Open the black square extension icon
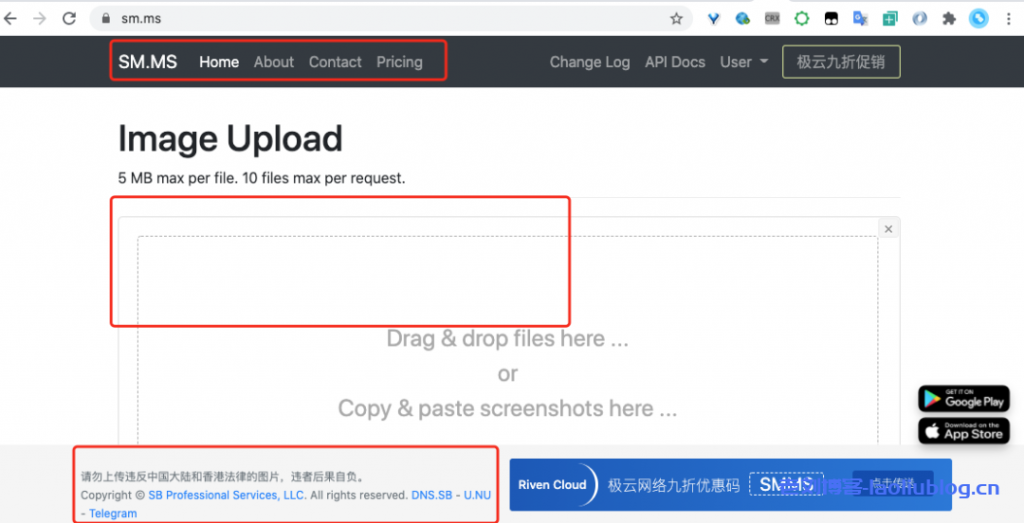Viewport: 1024px width, 523px height. [x=831, y=19]
